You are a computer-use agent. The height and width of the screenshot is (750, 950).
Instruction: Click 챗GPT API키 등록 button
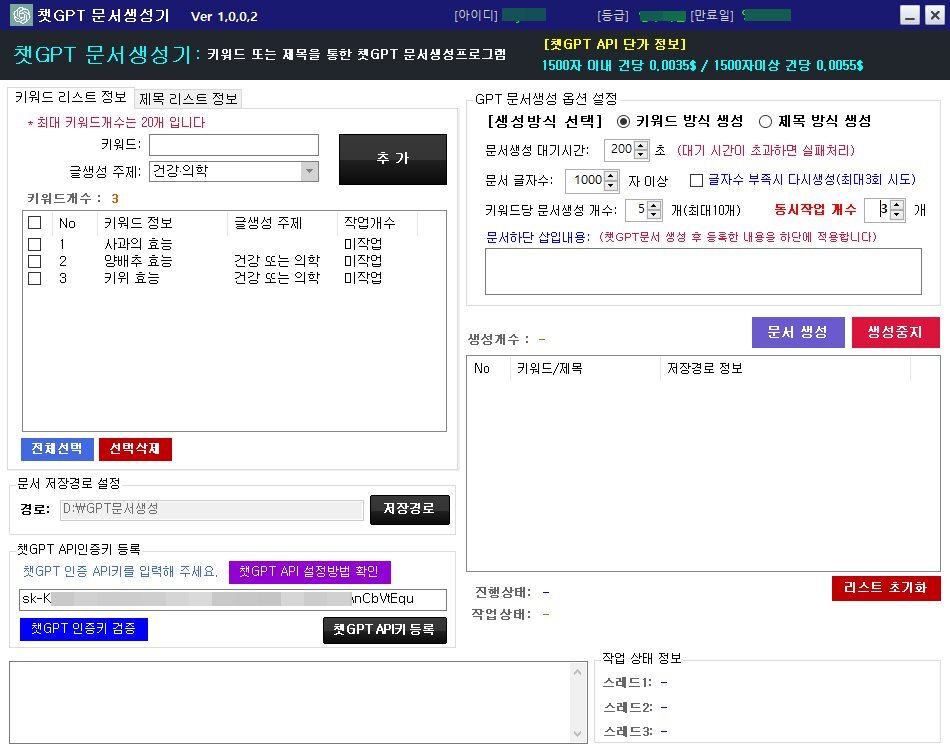pyautogui.click(x=385, y=630)
